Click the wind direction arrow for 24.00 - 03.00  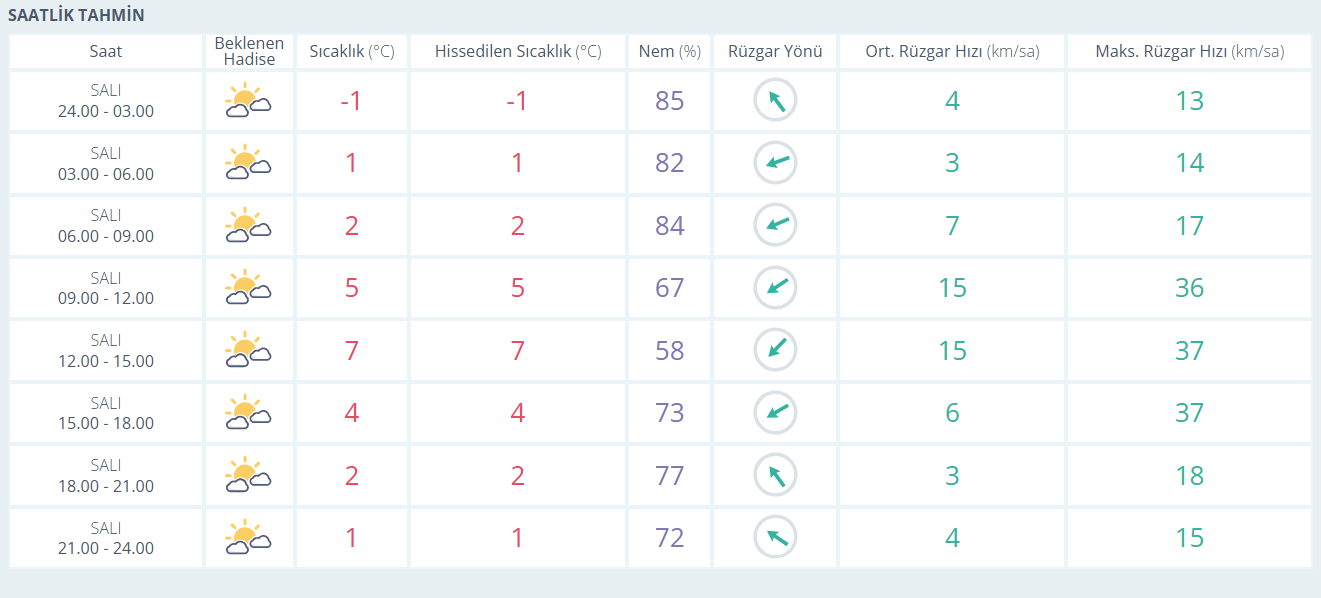pos(775,101)
